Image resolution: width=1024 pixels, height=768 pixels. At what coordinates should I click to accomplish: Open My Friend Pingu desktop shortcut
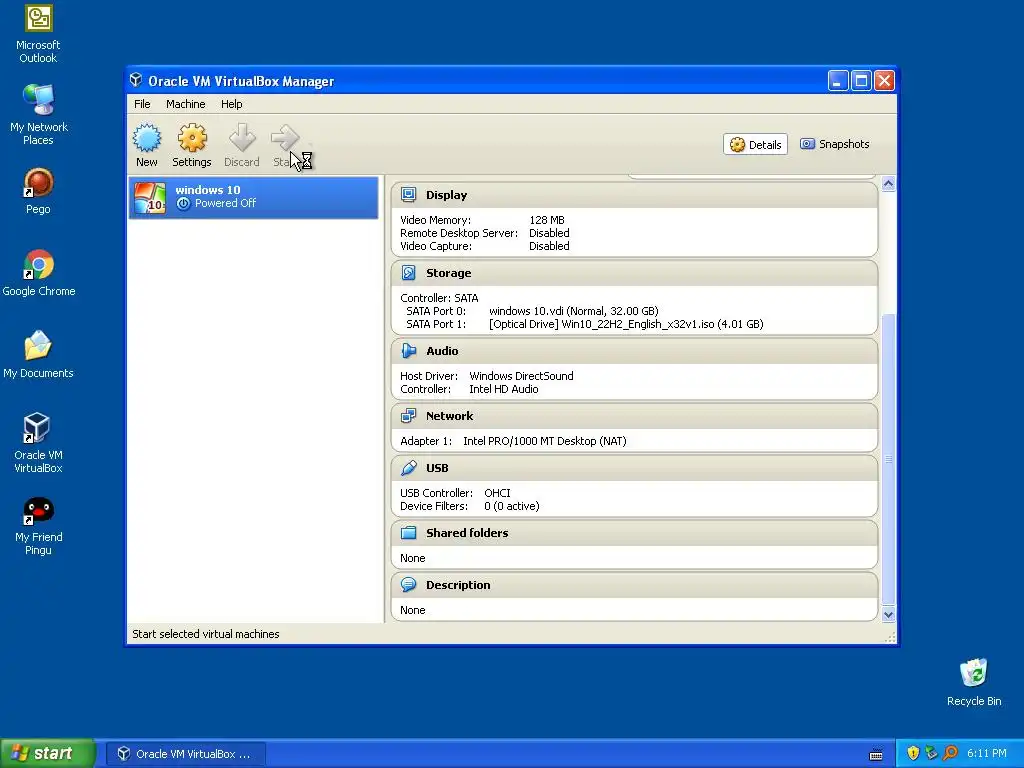[38, 511]
